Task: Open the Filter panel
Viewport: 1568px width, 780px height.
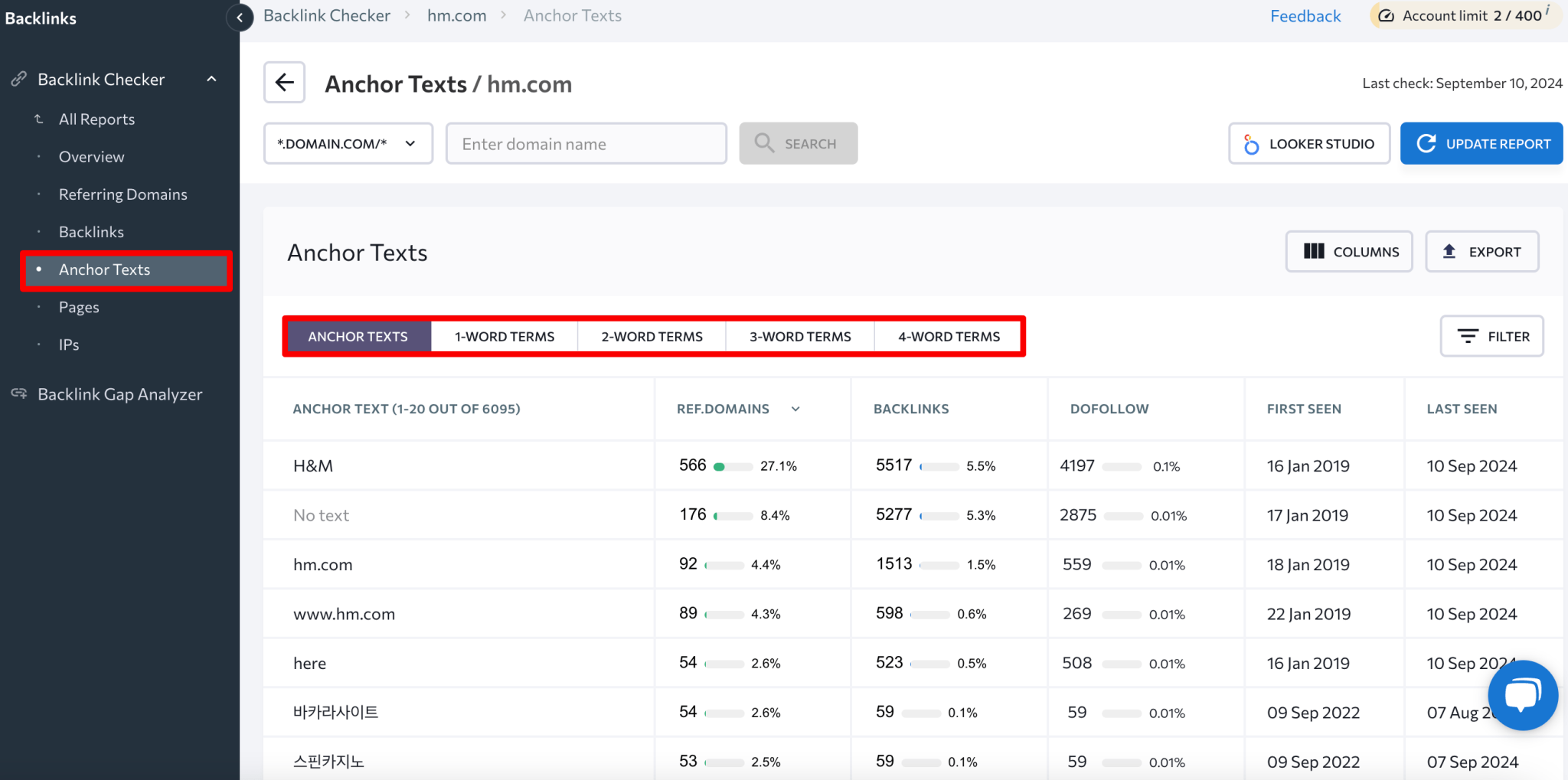Action: point(1491,336)
